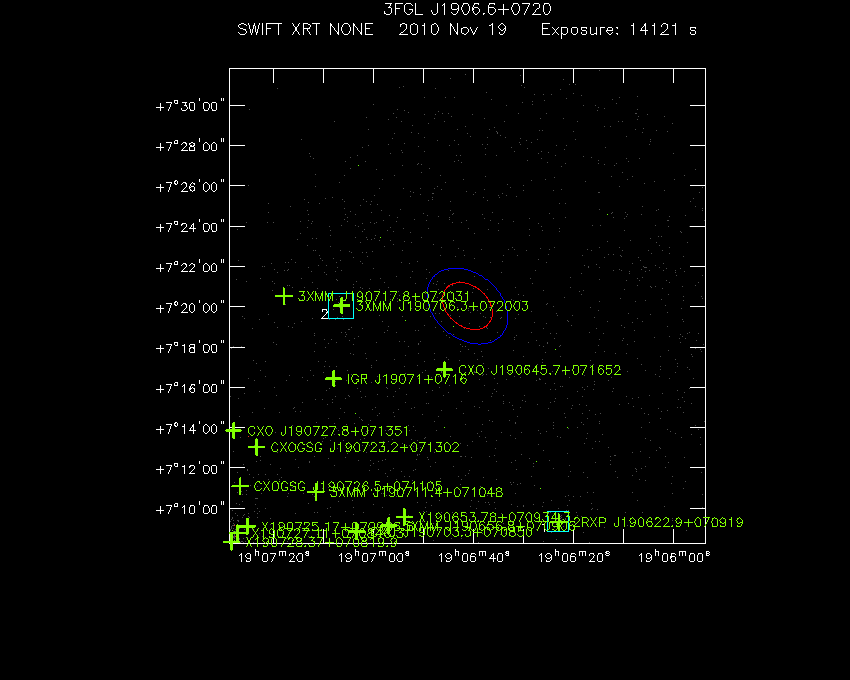Click the CXOGSG J190723.2+071302 label text
The image size is (850, 680).
365,447
